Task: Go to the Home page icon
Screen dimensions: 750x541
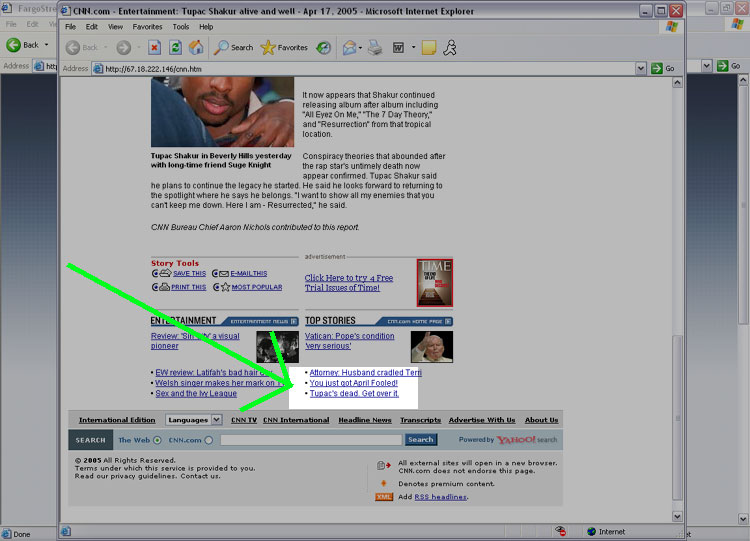Action: coord(196,47)
